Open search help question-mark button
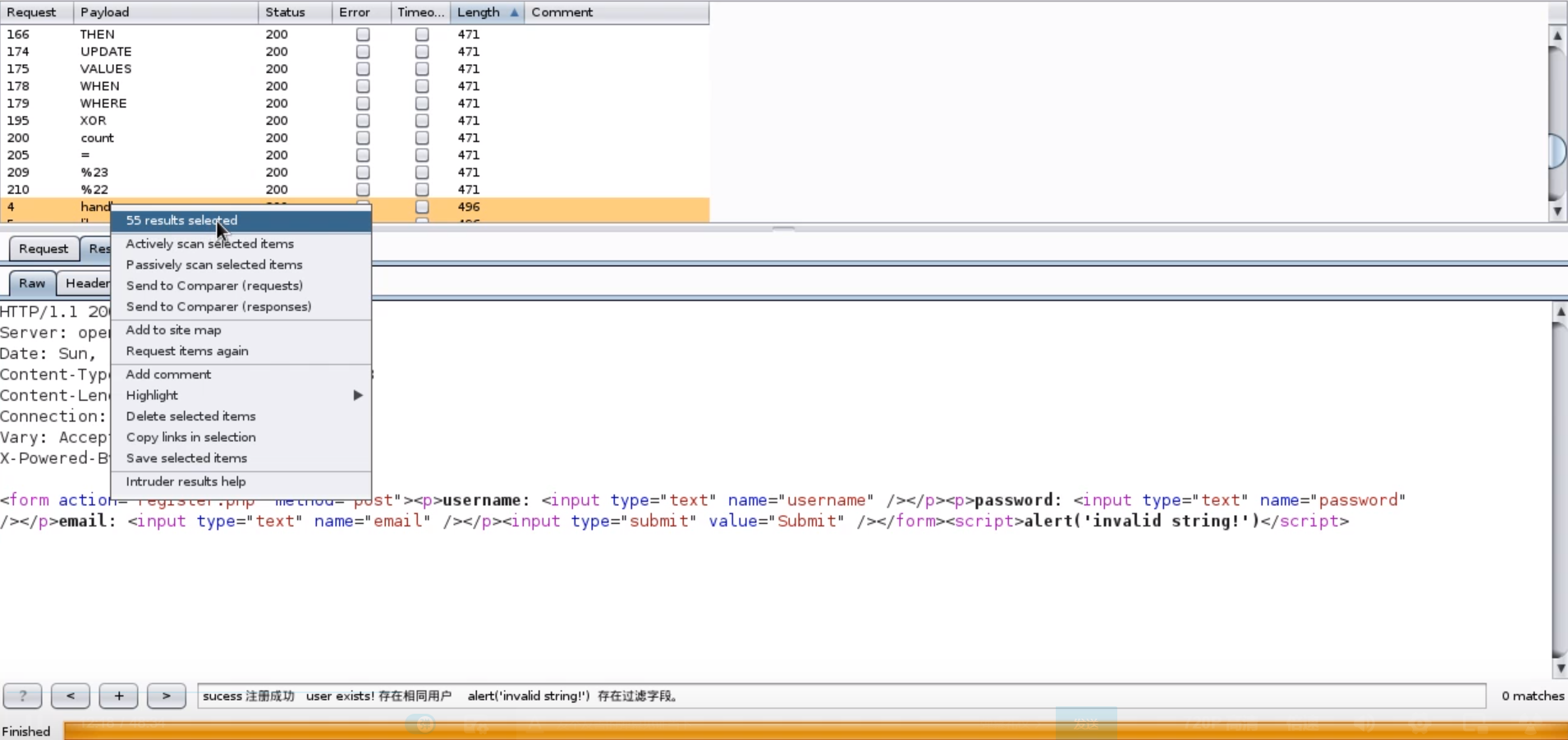Image resolution: width=1568 pixels, height=740 pixels. tap(22, 696)
